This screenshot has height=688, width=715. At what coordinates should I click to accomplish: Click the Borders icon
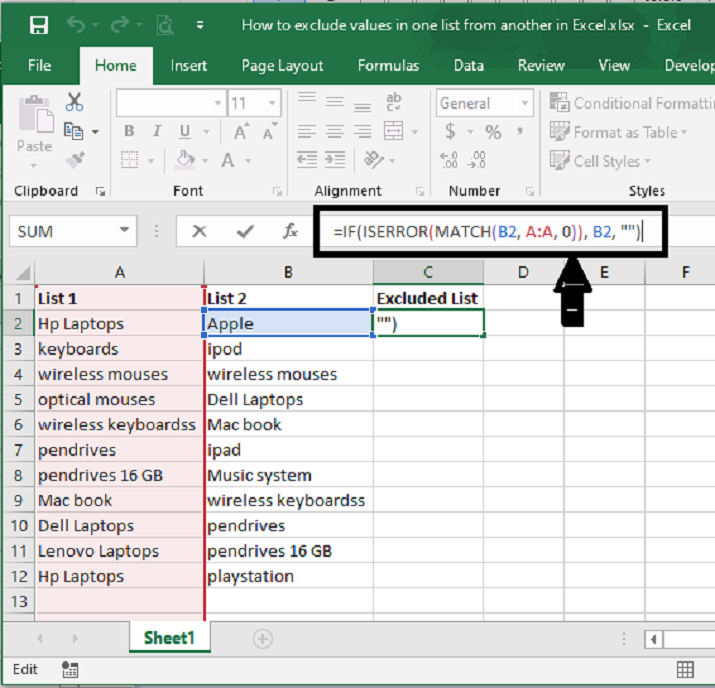130,160
